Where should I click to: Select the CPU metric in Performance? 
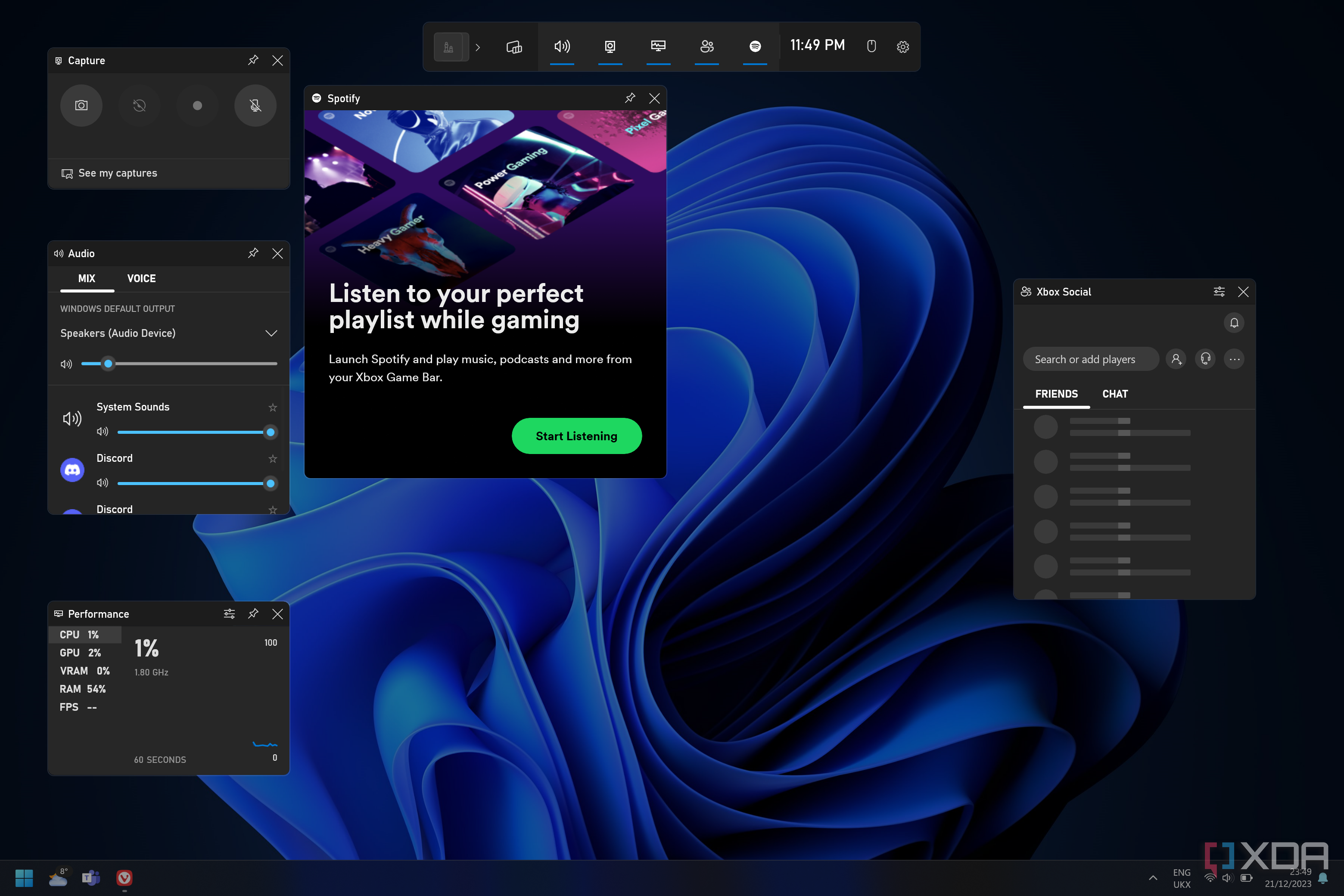(x=84, y=634)
